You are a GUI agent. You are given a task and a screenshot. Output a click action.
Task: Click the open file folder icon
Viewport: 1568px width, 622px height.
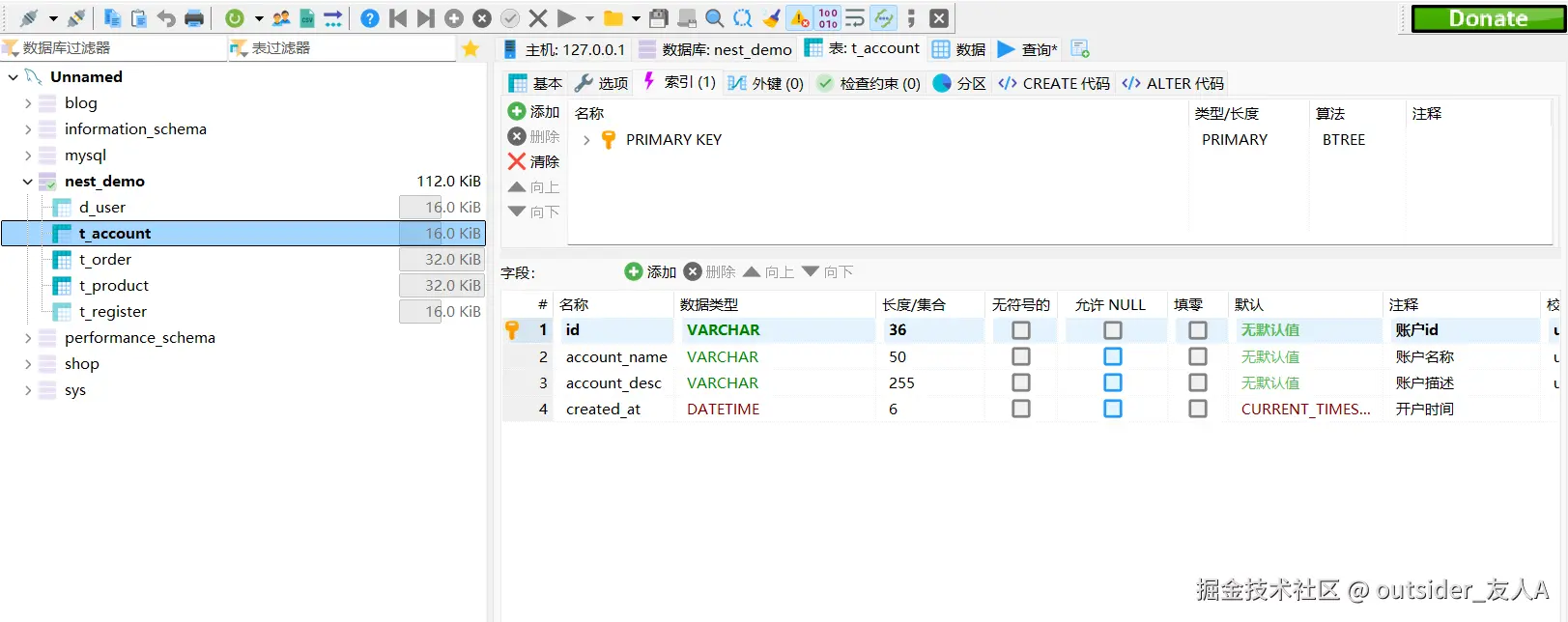[x=613, y=18]
